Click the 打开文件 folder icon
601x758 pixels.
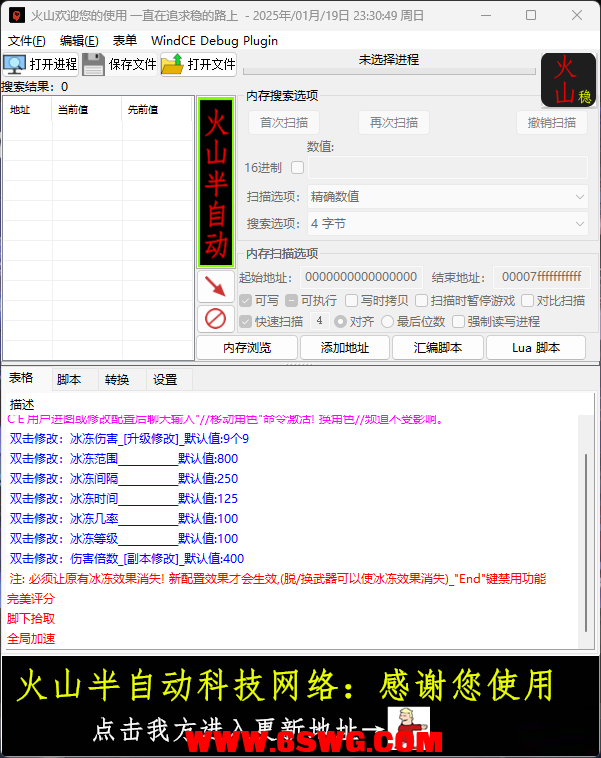tap(172, 65)
